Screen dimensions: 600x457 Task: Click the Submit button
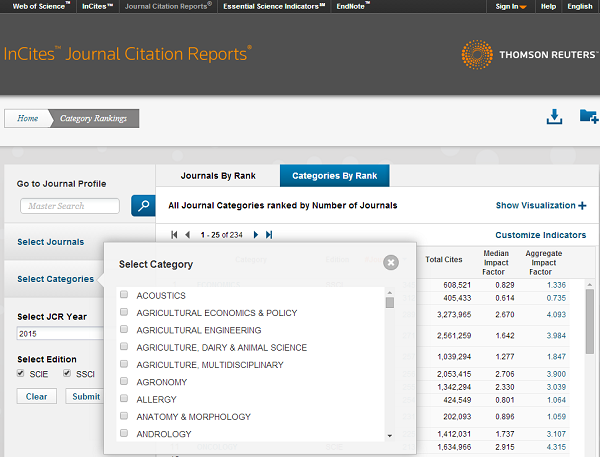(x=85, y=396)
